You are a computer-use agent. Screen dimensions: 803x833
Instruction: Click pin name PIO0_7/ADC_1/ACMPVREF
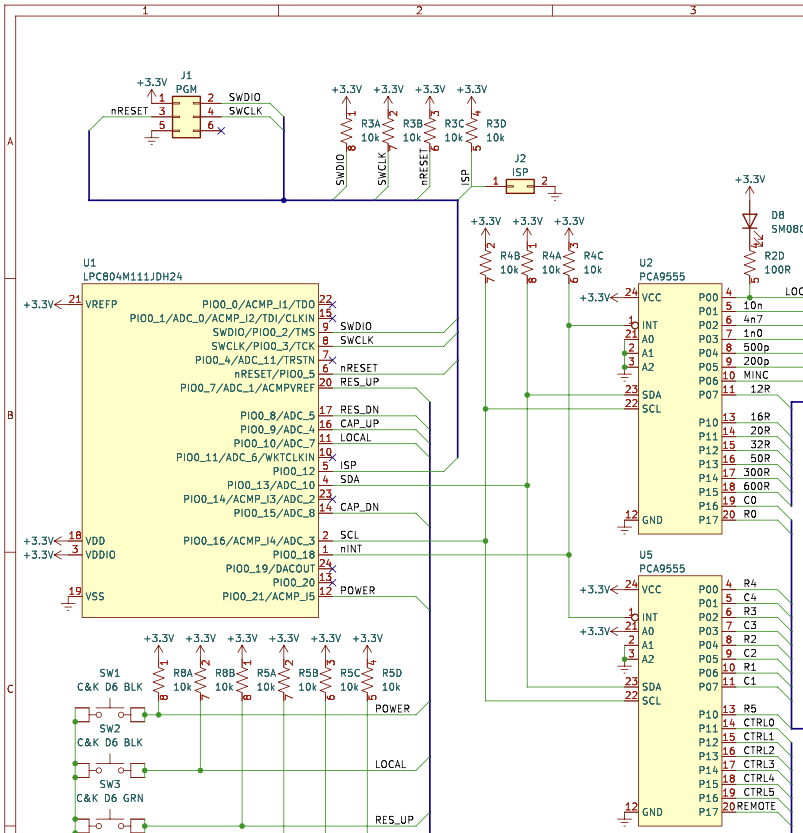tap(247, 388)
